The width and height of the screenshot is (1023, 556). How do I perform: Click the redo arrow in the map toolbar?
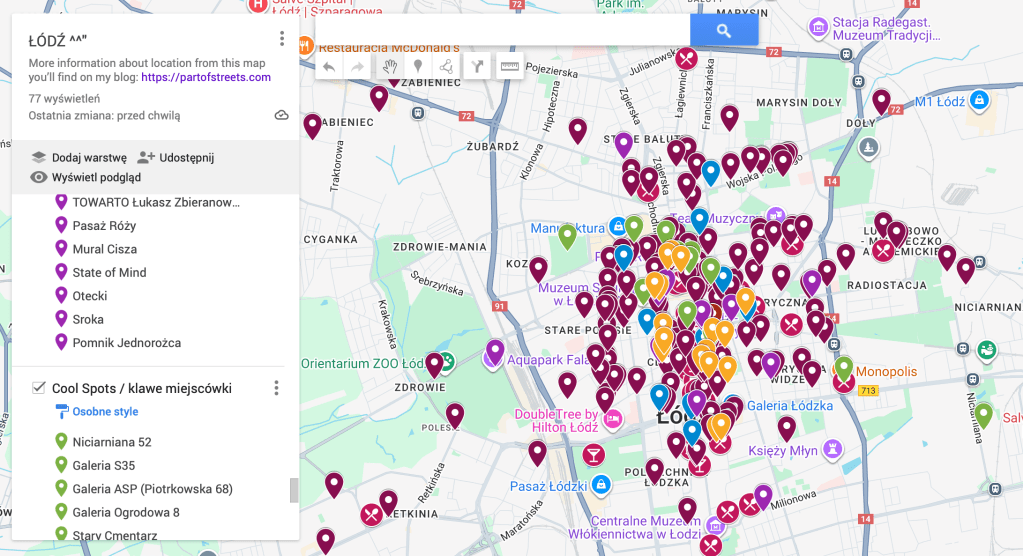click(x=357, y=67)
